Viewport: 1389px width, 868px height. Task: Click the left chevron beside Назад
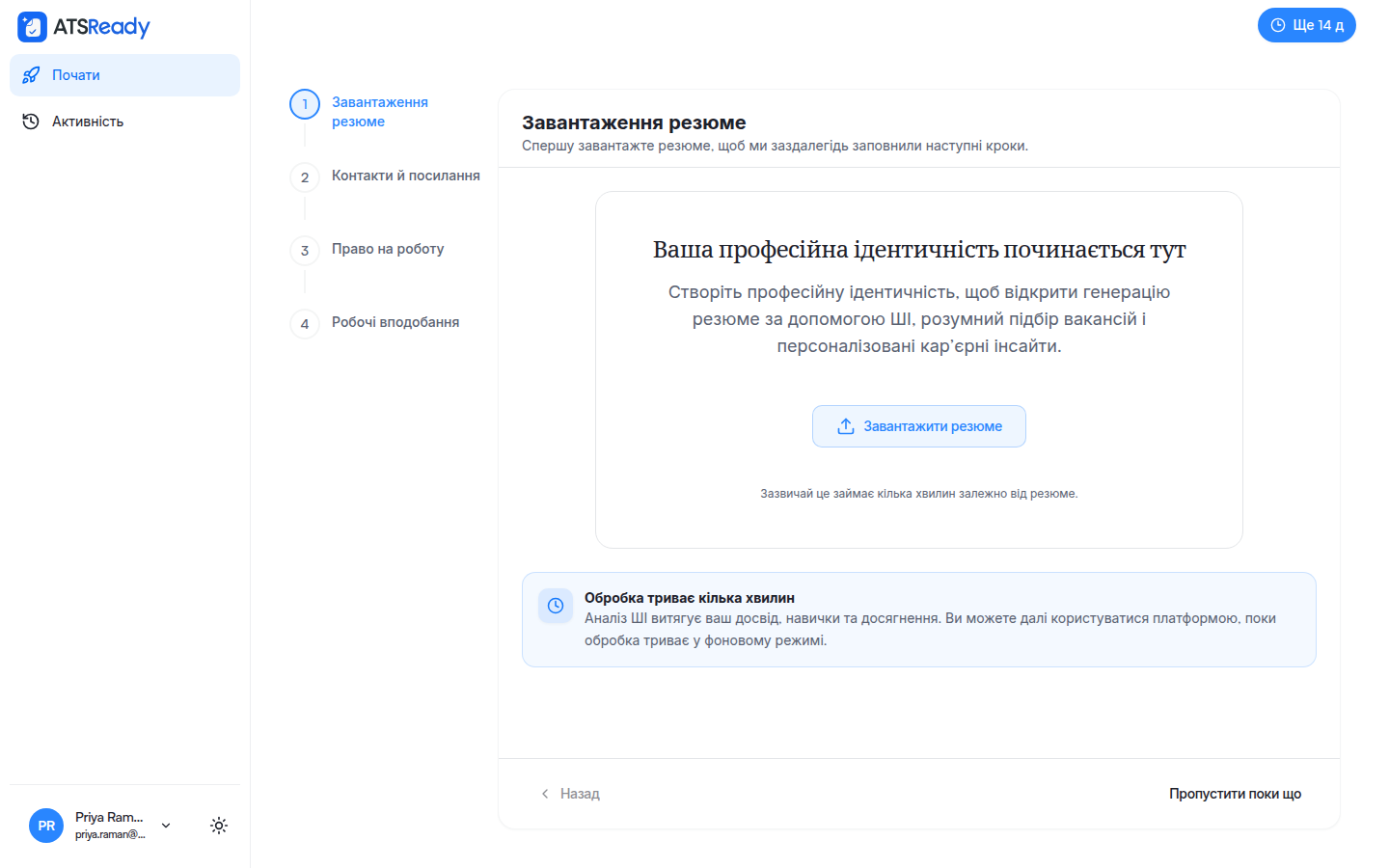coord(545,794)
